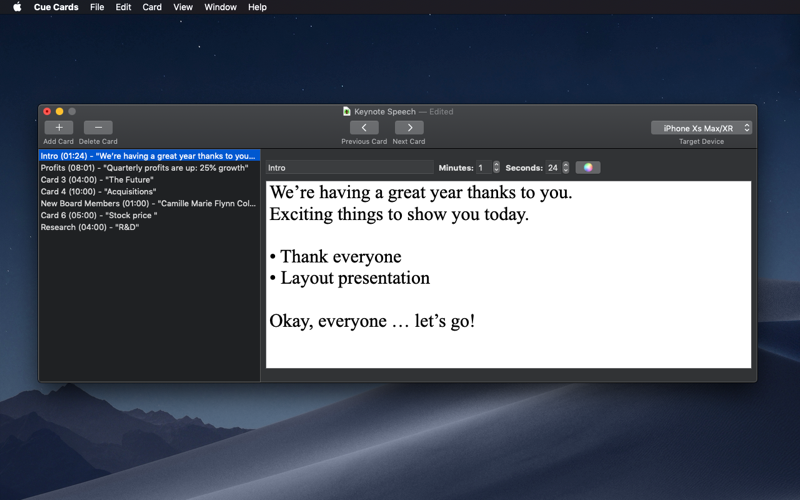
Task: Open the Help menu
Action: point(257,7)
